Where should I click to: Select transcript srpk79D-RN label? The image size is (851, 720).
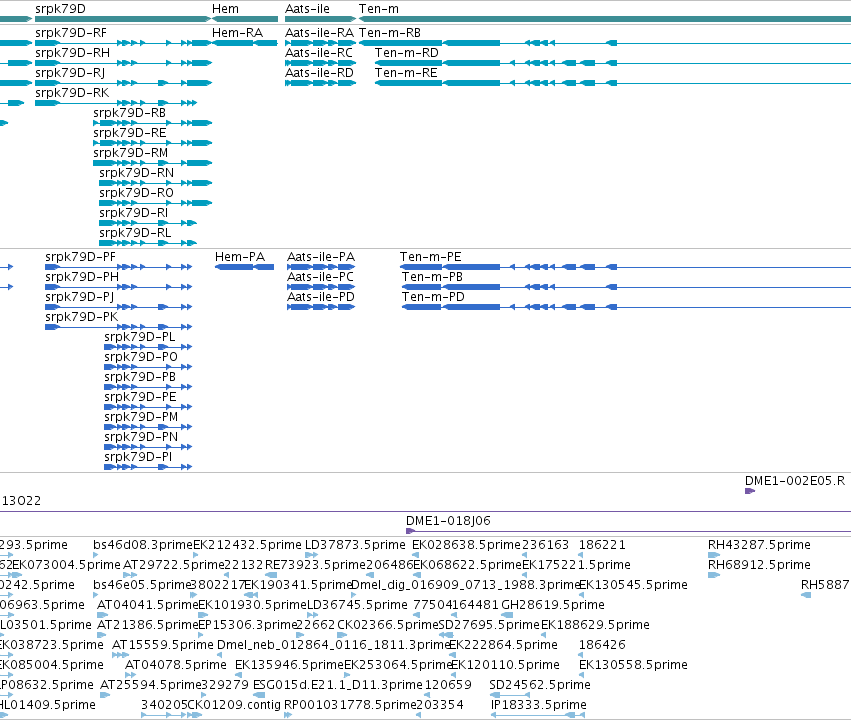136,173
